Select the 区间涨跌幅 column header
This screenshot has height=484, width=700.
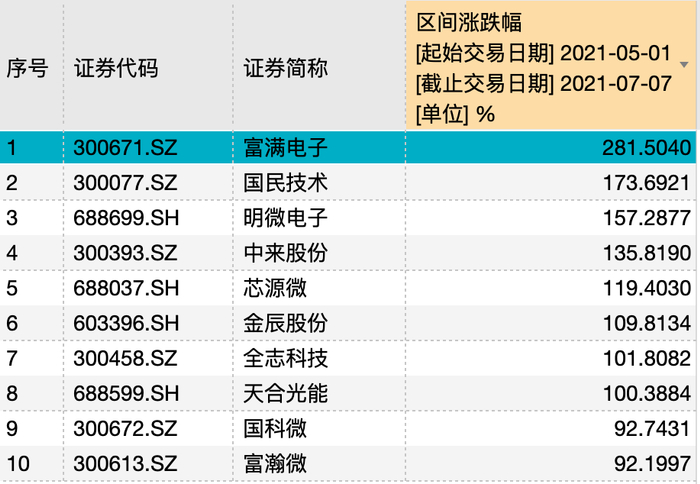point(550,66)
